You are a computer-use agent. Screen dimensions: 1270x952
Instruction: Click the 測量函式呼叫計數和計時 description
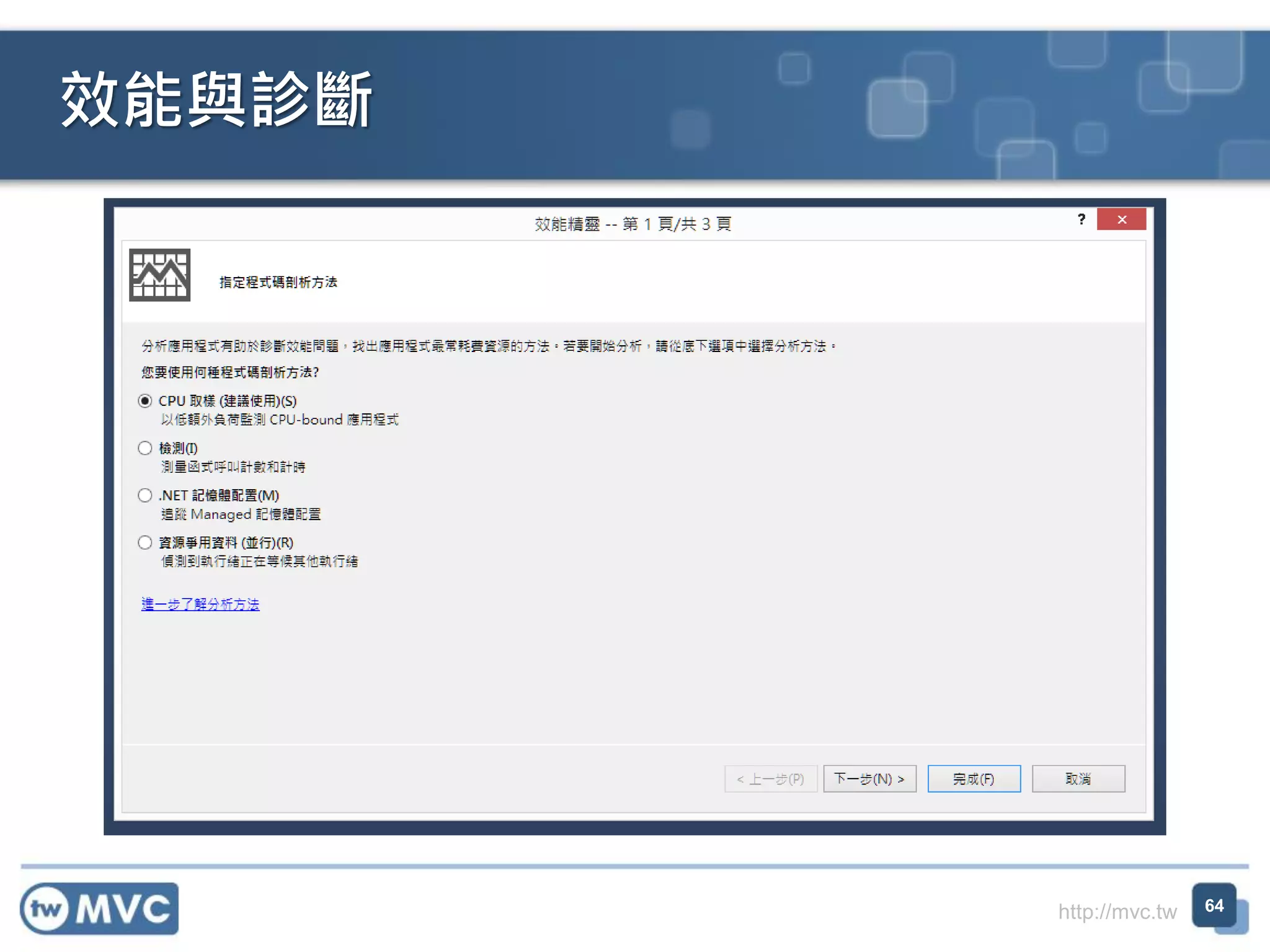pos(233,467)
